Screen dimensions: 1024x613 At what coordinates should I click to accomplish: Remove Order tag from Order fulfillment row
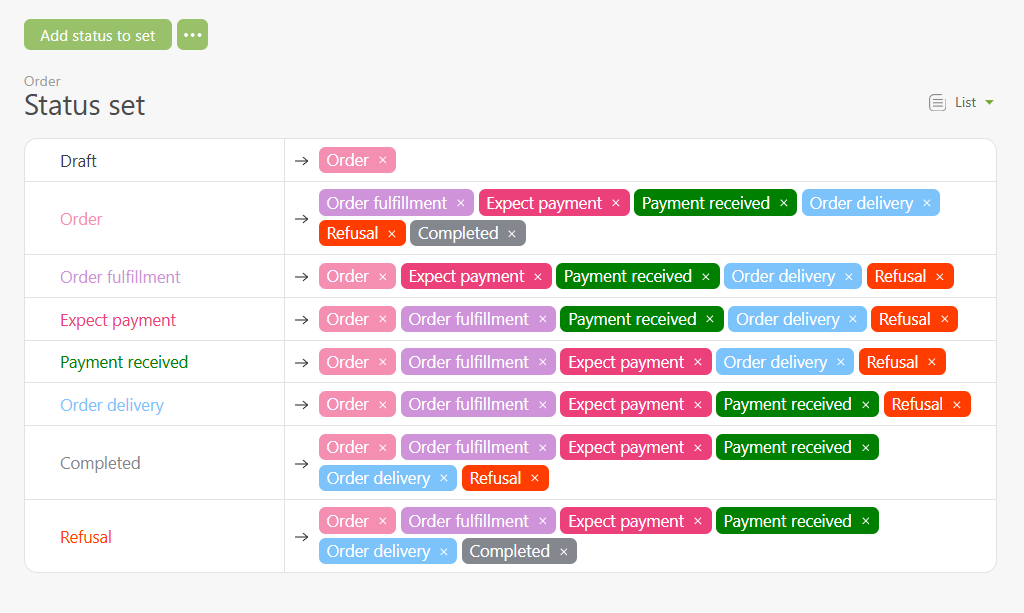(383, 277)
